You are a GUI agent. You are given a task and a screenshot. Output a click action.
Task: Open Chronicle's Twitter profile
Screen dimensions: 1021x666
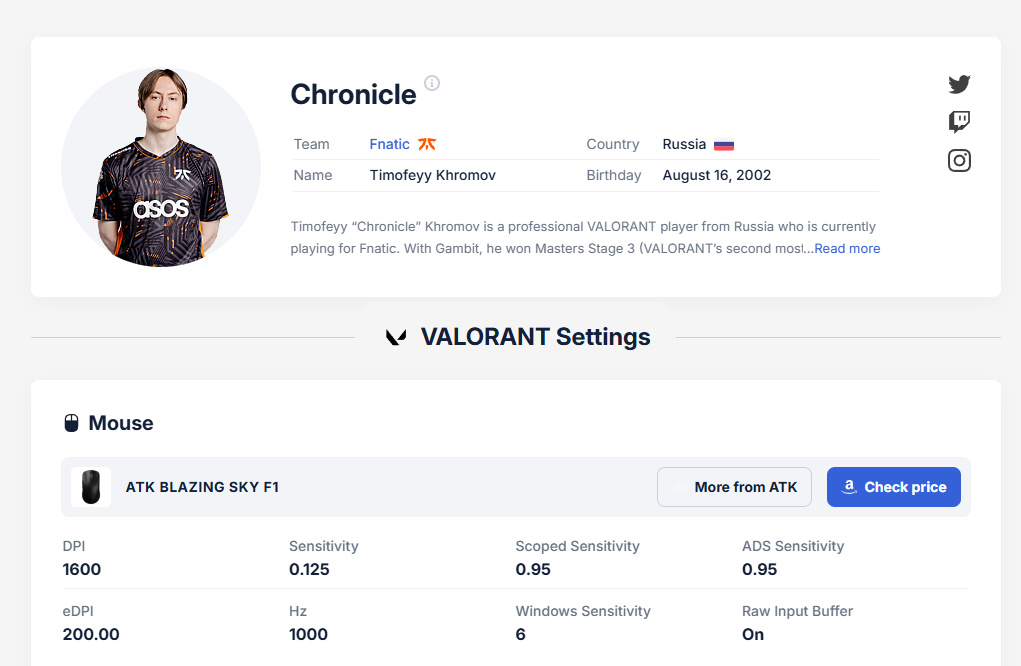(x=959, y=84)
